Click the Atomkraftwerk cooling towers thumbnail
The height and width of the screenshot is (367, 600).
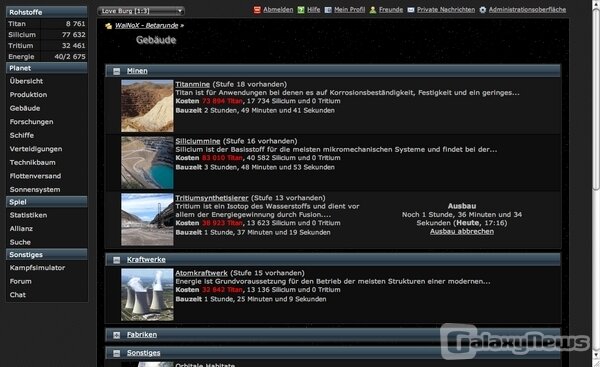tap(147, 295)
